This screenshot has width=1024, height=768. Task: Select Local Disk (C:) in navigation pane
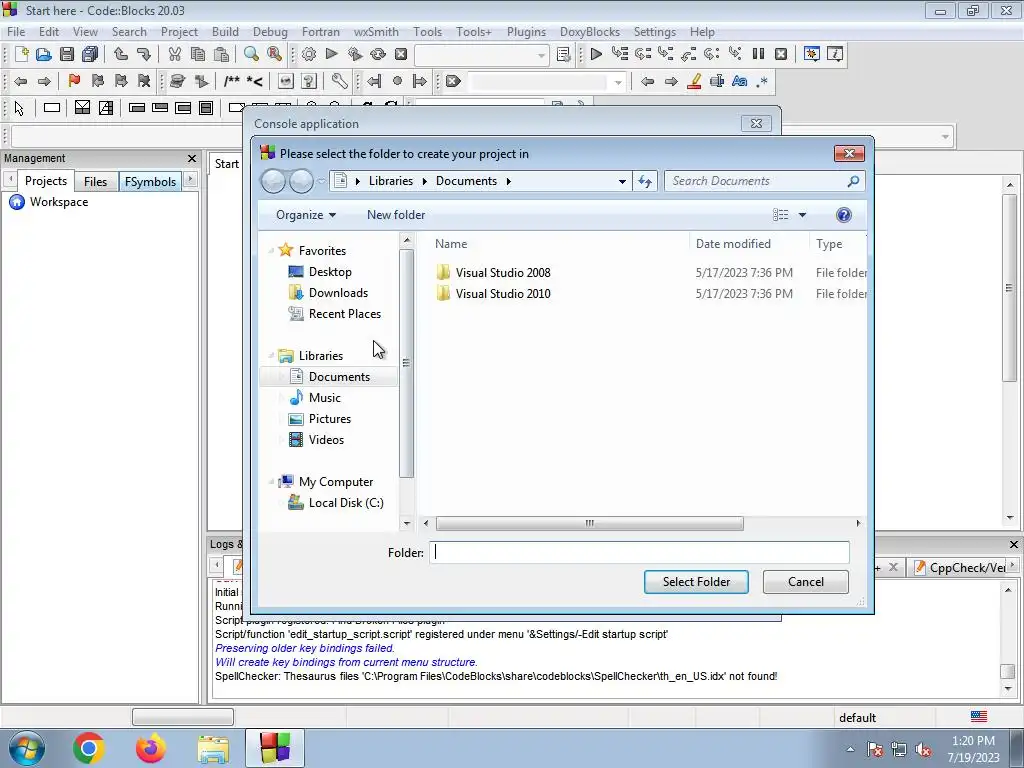tap(345, 503)
